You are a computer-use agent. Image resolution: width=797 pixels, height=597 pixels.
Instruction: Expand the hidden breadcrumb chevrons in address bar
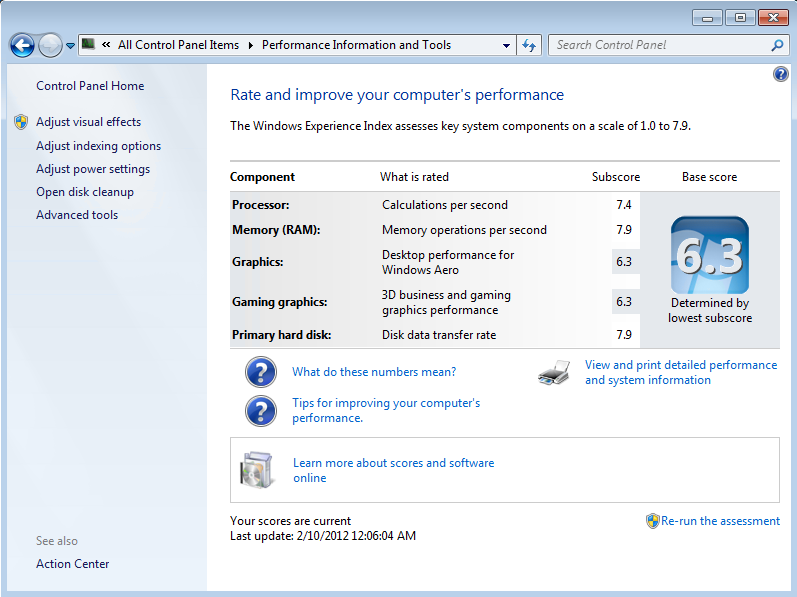(106, 45)
